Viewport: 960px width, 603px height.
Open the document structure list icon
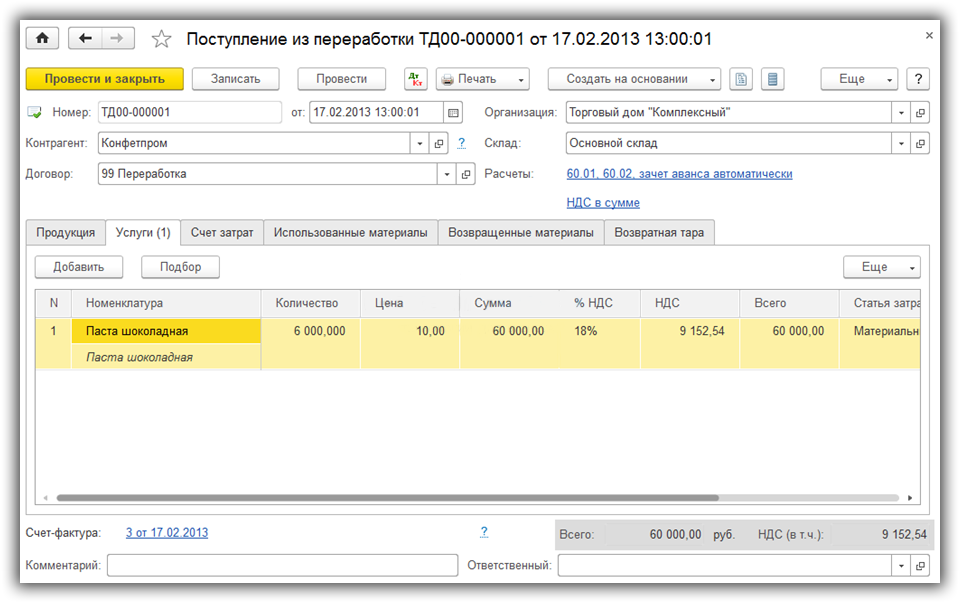771,79
